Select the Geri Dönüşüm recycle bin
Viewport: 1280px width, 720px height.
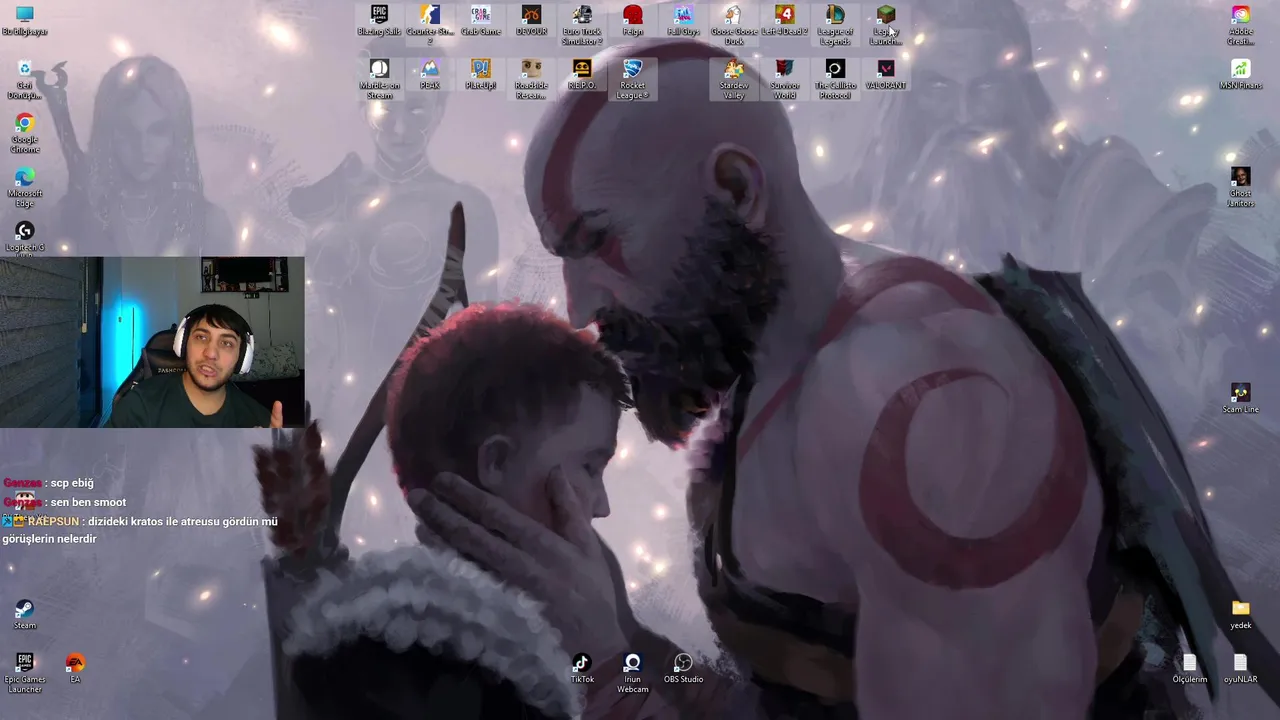(24, 79)
